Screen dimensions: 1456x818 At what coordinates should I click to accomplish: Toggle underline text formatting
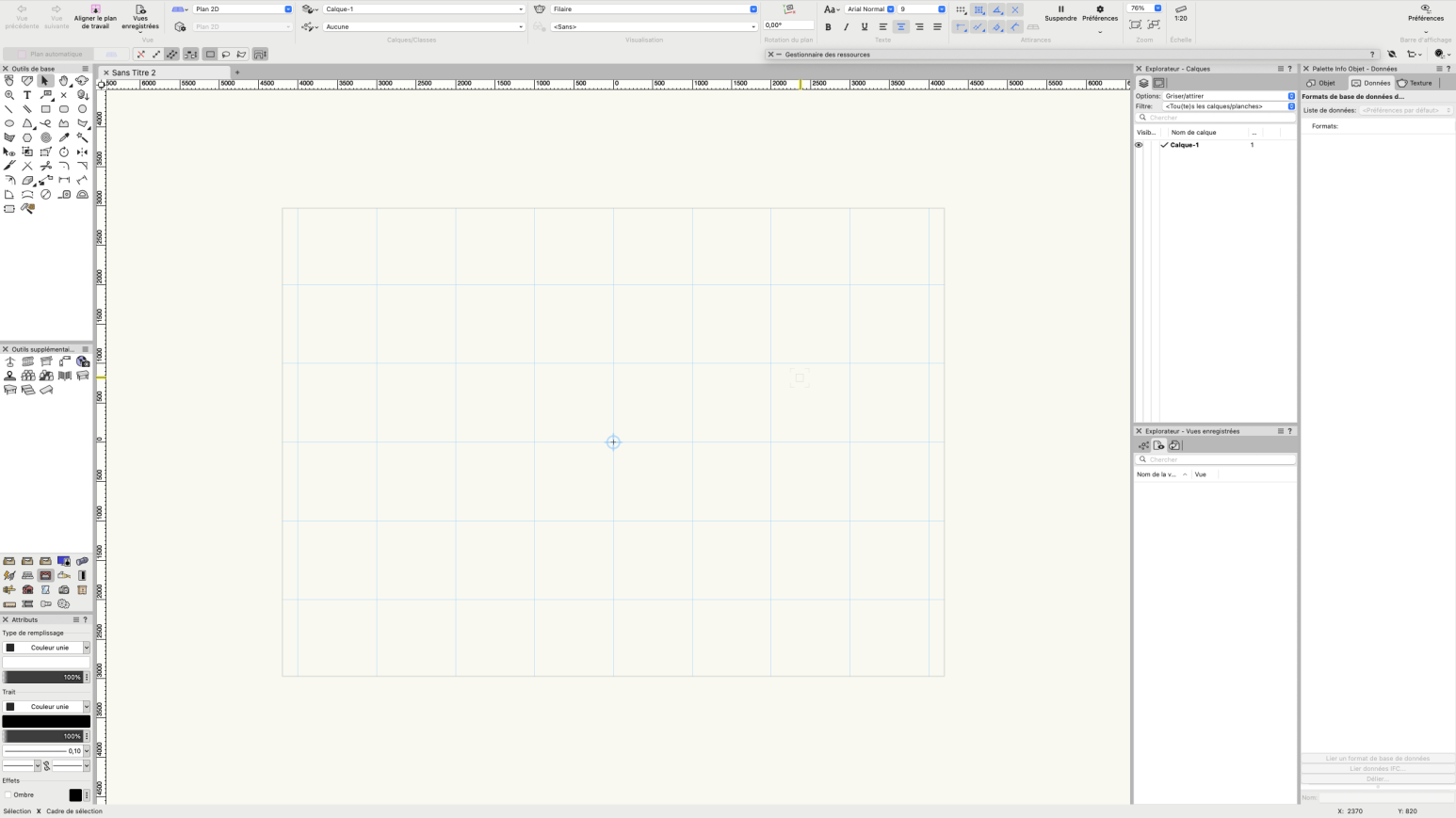pyautogui.click(x=865, y=27)
